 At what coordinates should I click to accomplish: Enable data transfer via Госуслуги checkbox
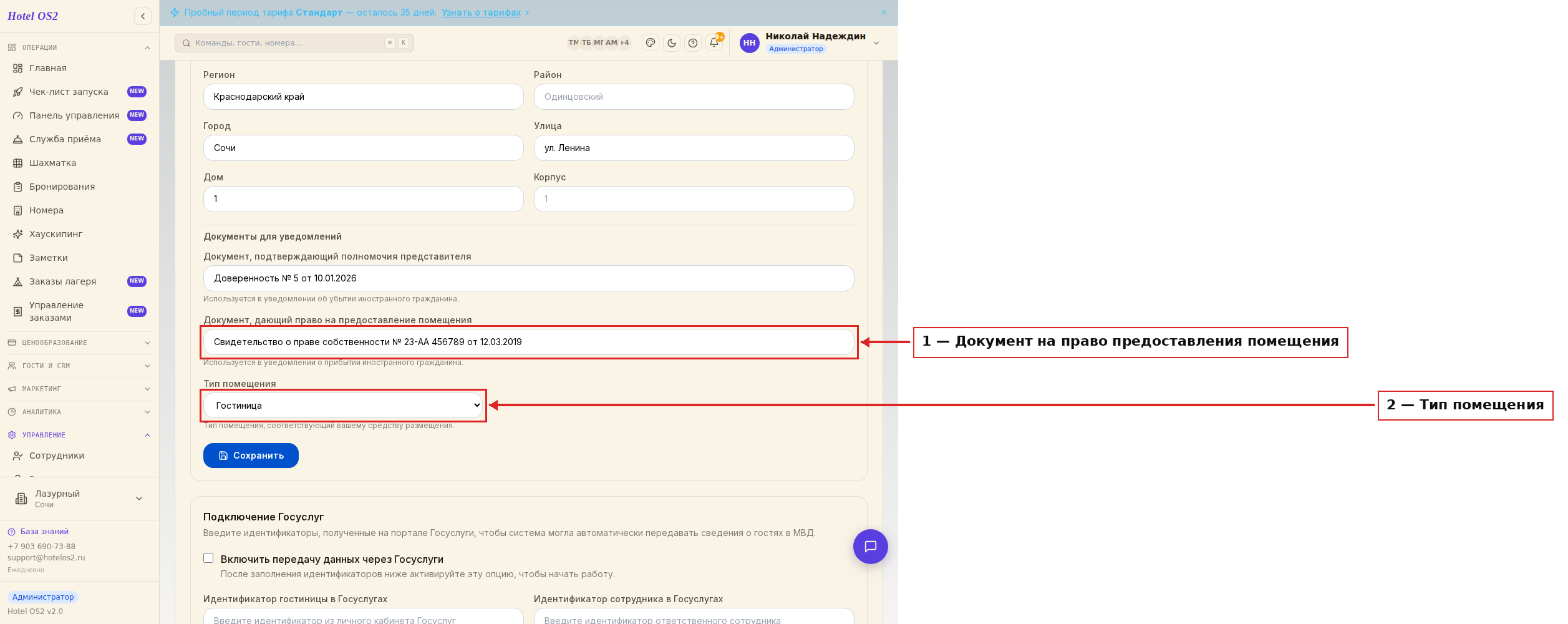tap(208, 558)
